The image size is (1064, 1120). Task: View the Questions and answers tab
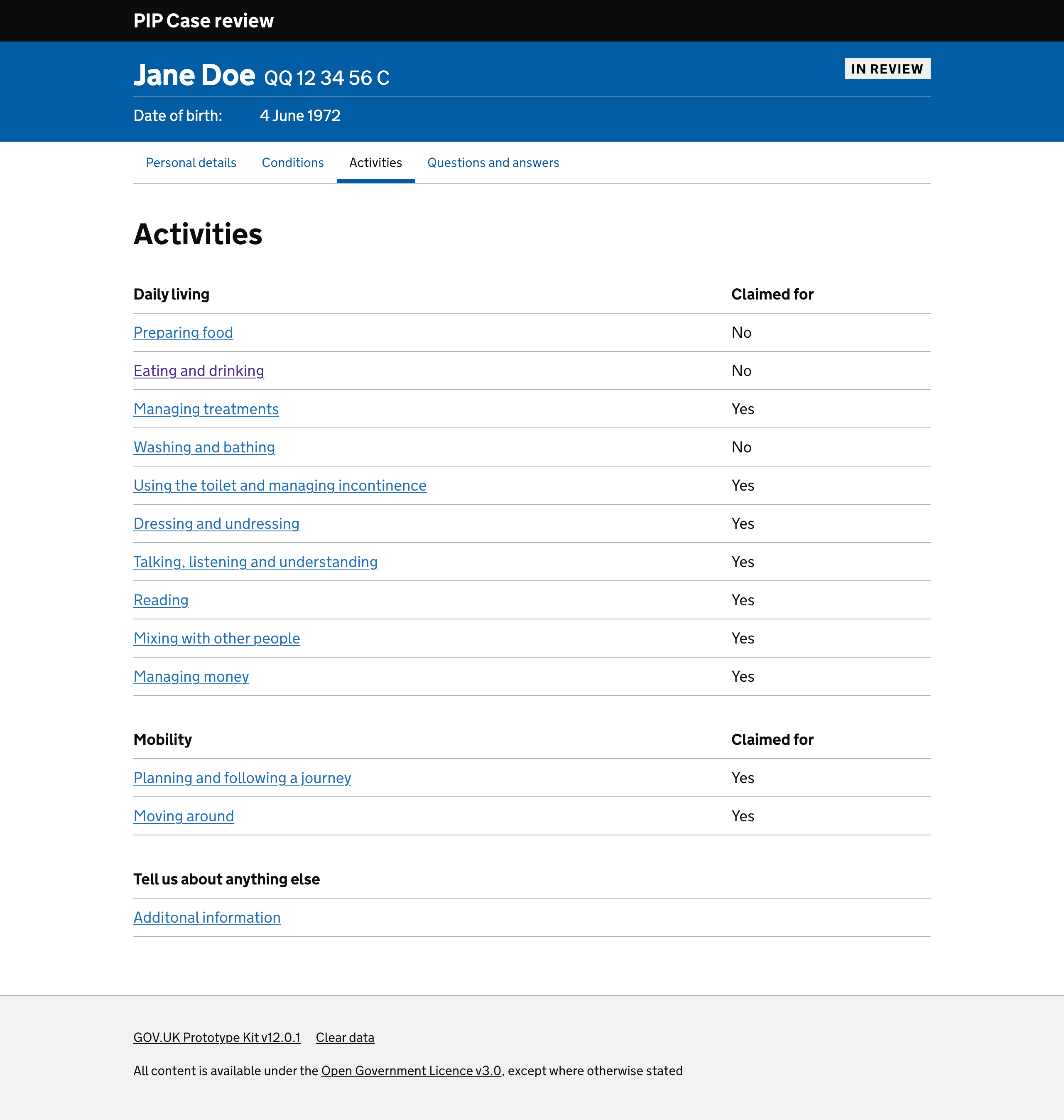pyautogui.click(x=493, y=163)
